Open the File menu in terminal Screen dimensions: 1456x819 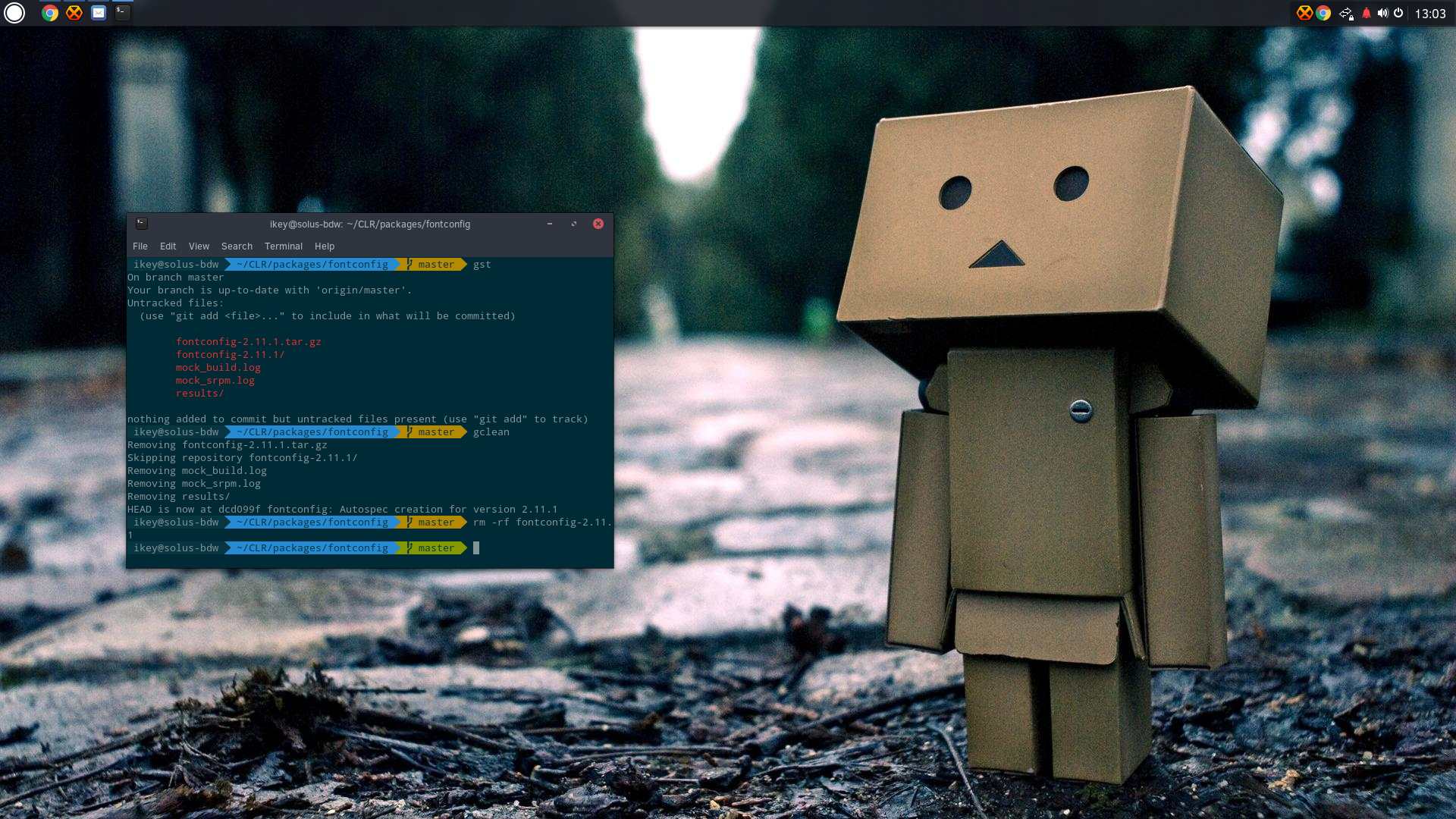(x=140, y=246)
